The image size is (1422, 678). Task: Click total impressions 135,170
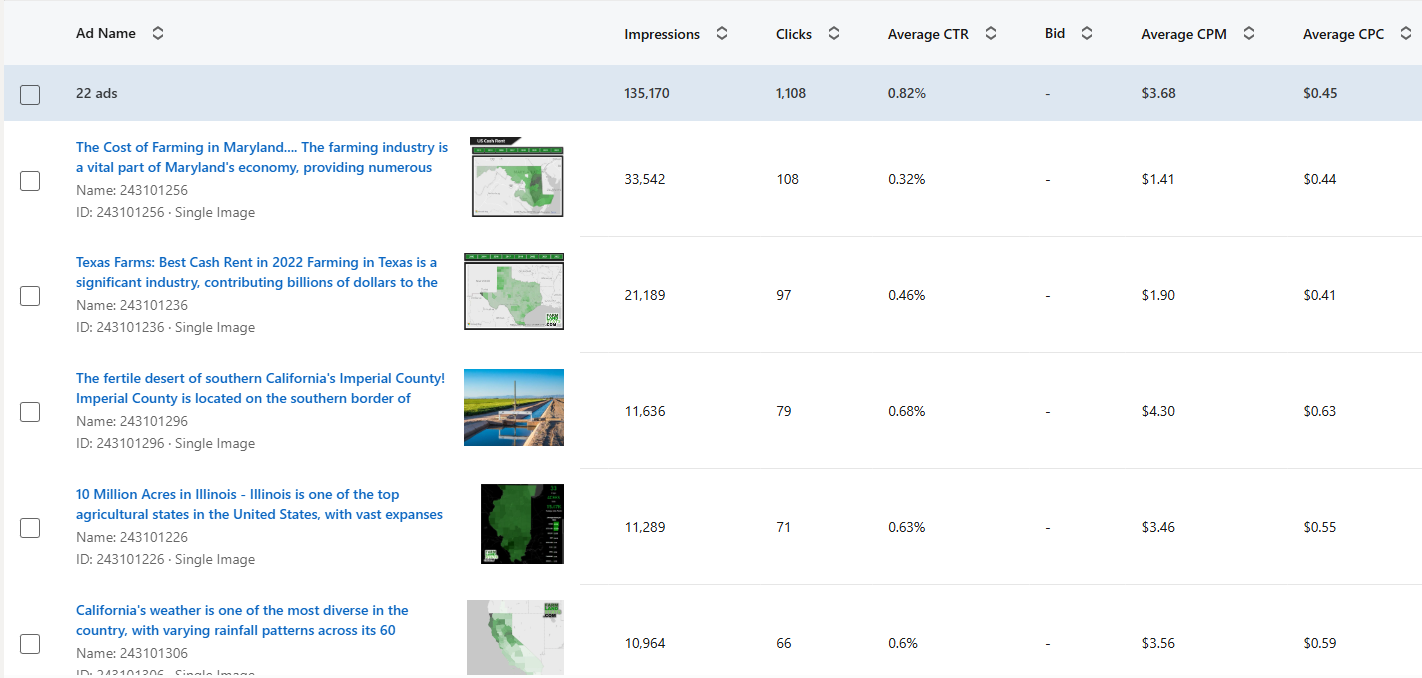click(x=647, y=93)
